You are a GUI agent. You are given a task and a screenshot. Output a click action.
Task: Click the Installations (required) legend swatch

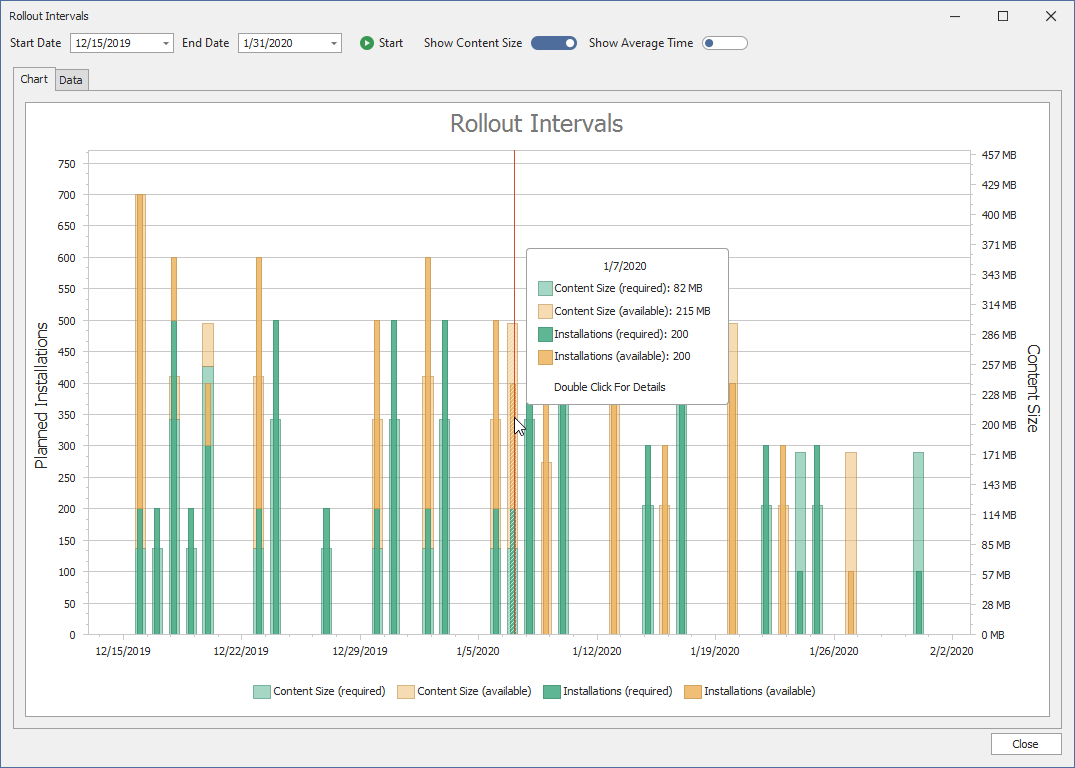[x=552, y=692]
